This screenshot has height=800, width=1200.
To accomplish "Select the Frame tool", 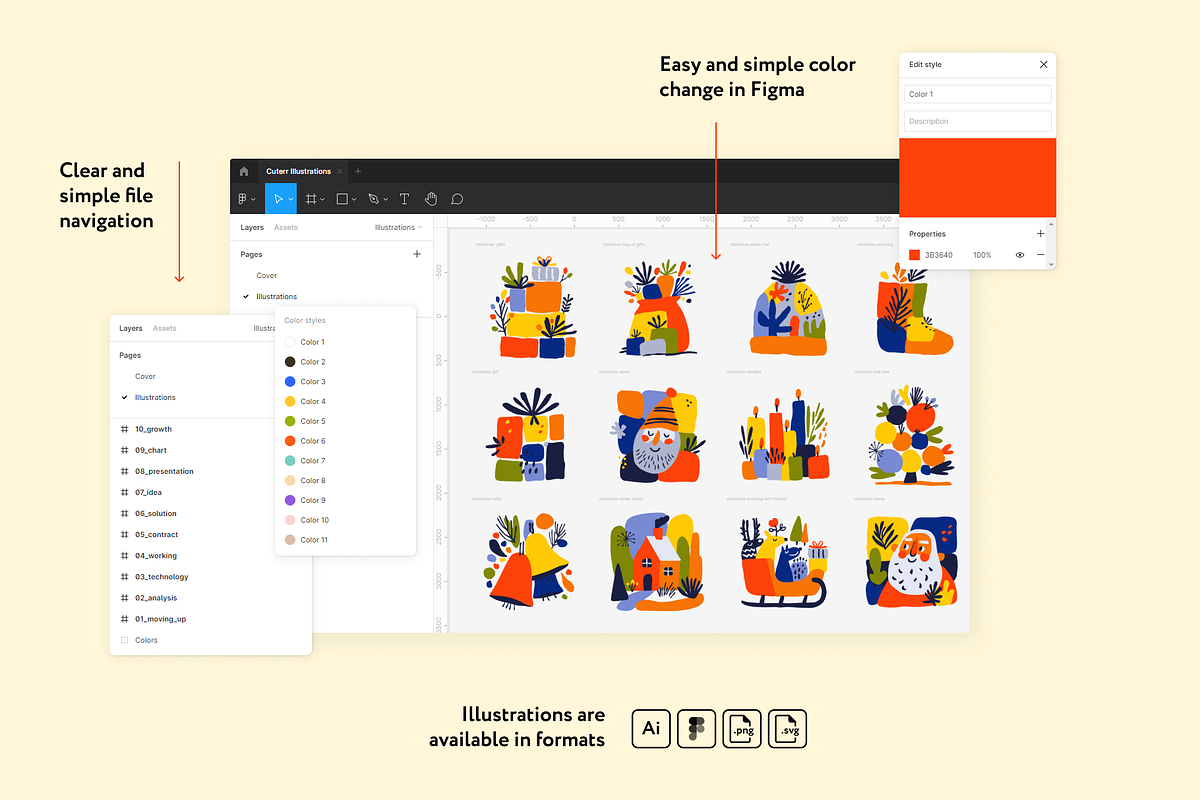I will 311,199.
